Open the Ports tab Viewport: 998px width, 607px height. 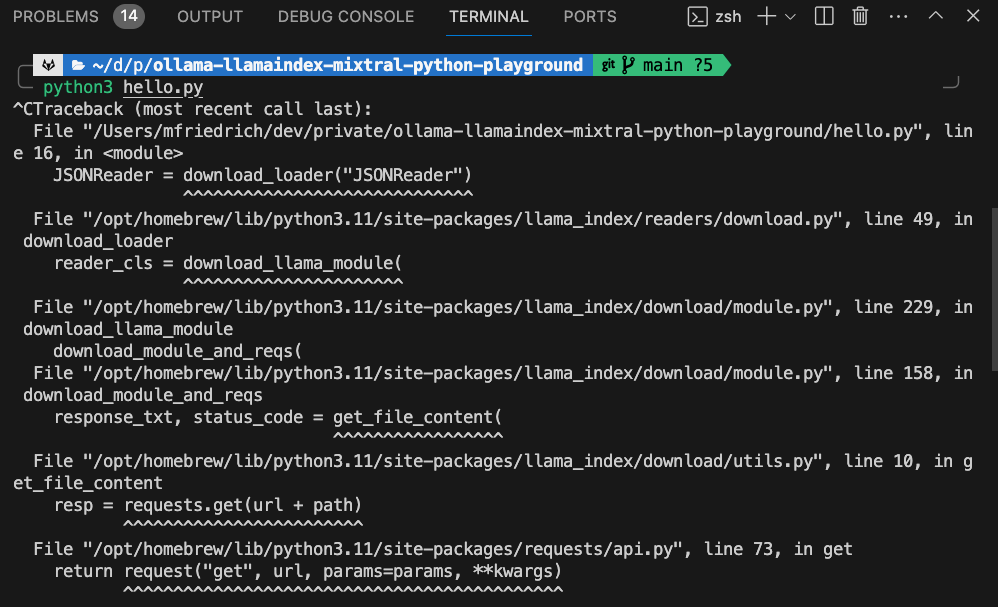click(590, 17)
